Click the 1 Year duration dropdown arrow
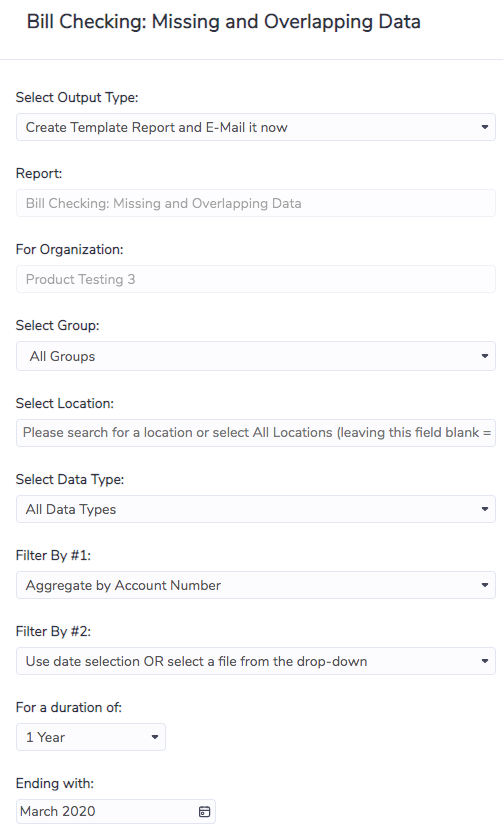503x830 pixels. 155,737
